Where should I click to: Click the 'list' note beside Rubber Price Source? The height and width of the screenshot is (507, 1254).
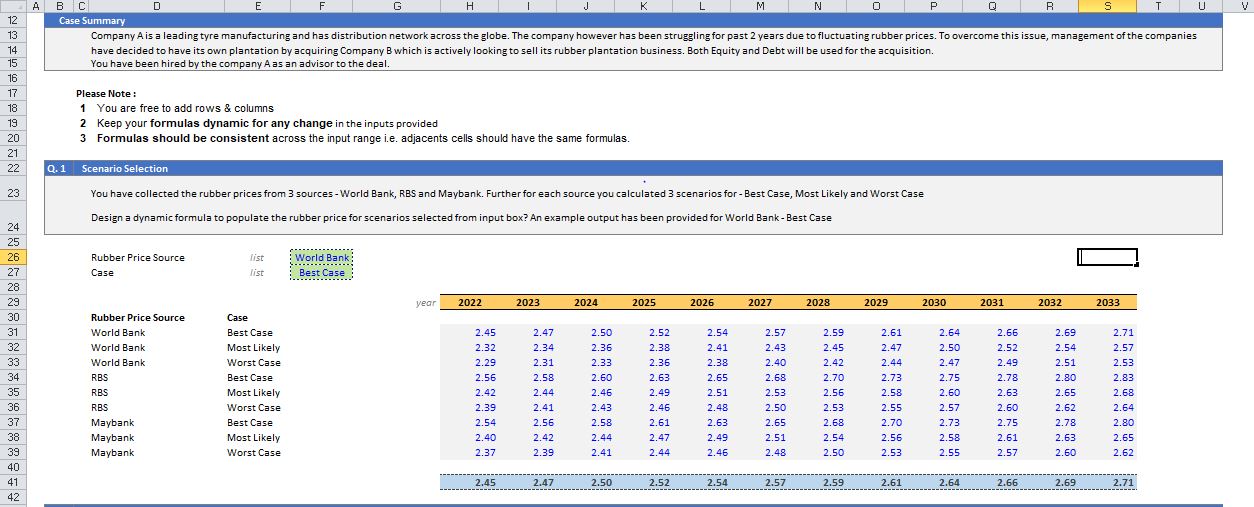pyautogui.click(x=256, y=258)
